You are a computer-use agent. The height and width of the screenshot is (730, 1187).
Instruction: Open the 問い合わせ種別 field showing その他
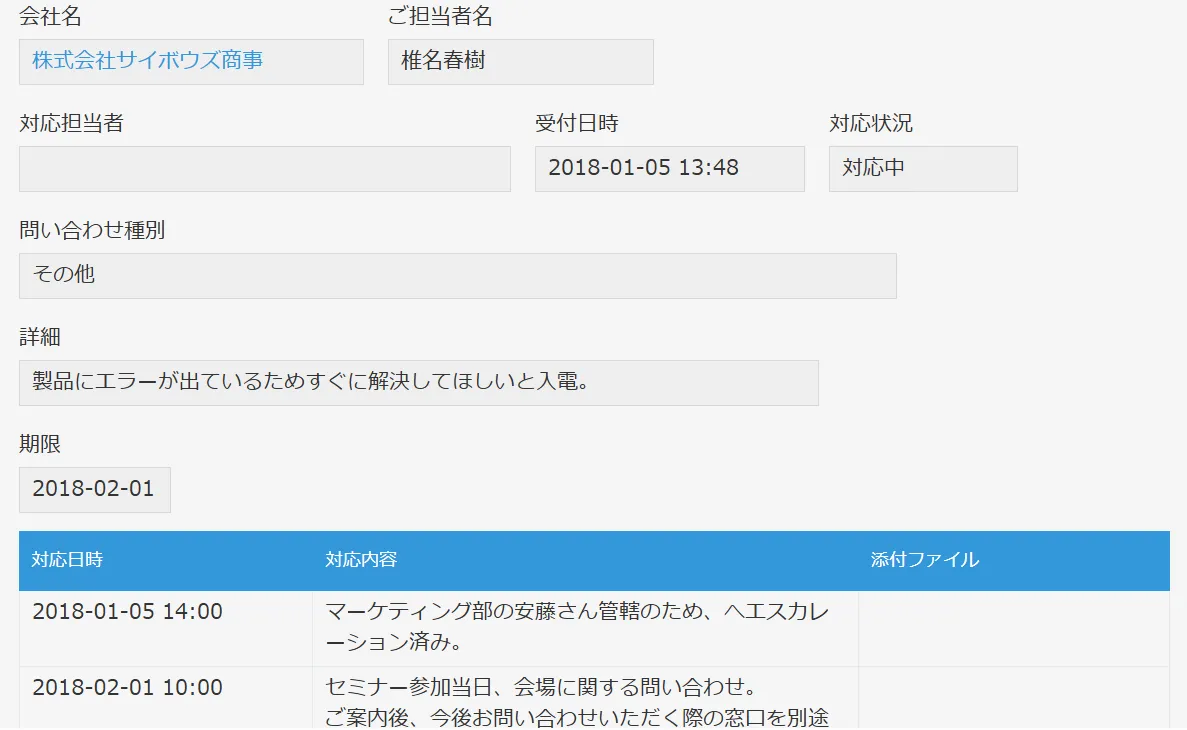pyautogui.click(x=456, y=275)
